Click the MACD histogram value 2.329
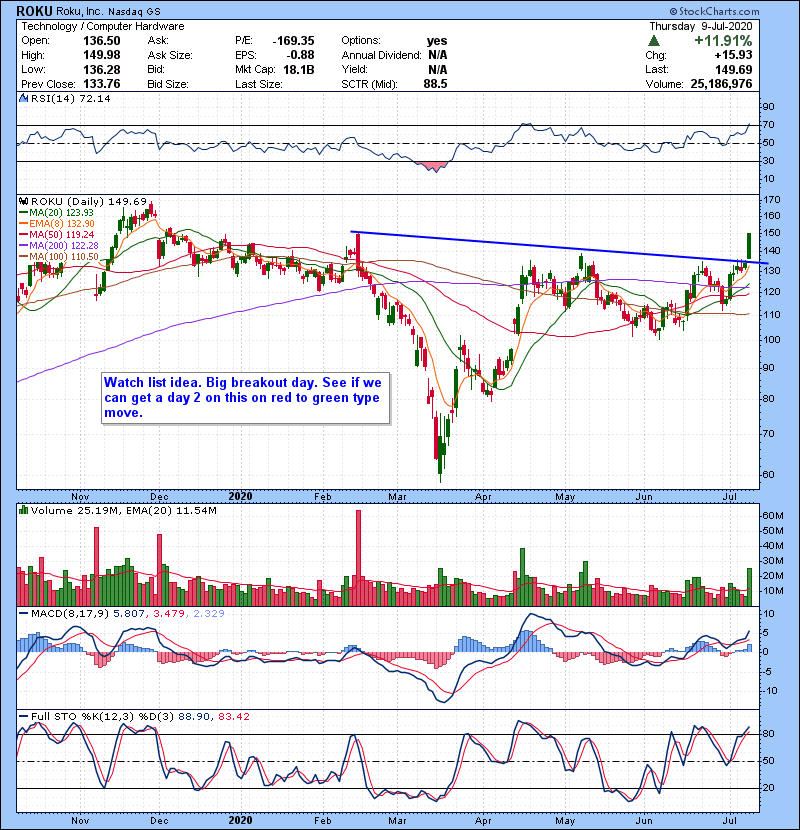 pos(208,614)
